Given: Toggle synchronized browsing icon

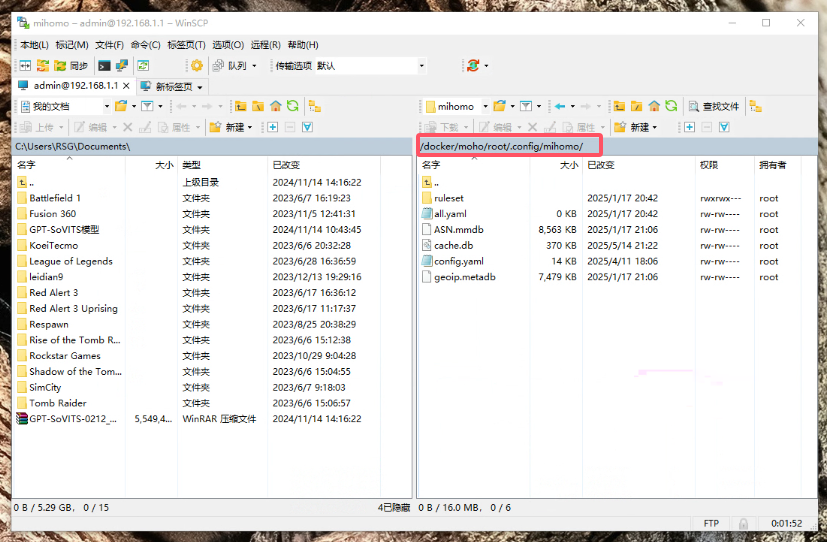Looking at the screenshot, I should point(43,65).
